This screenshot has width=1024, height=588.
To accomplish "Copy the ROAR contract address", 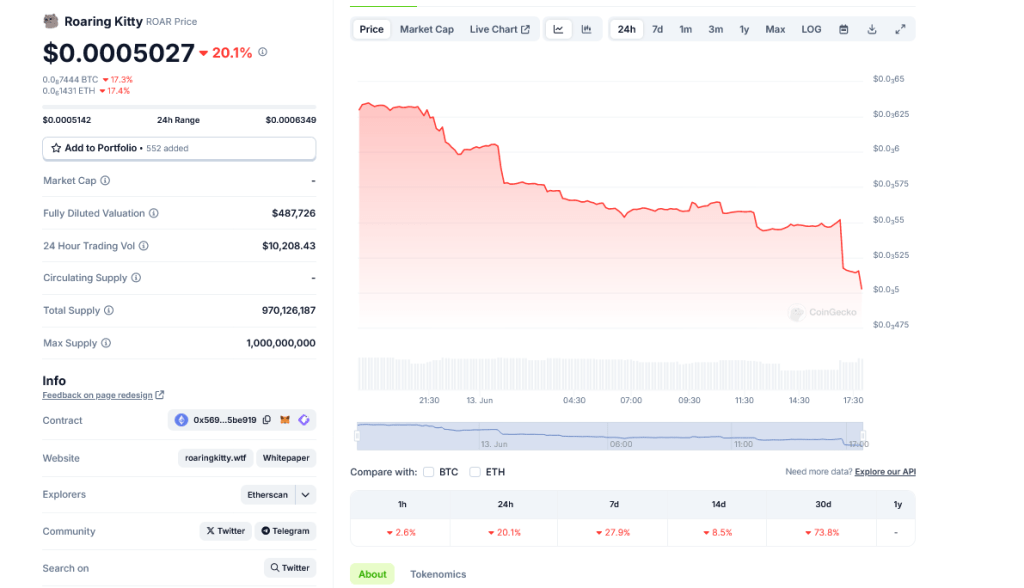I will pyautogui.click(x=267, y=420).
